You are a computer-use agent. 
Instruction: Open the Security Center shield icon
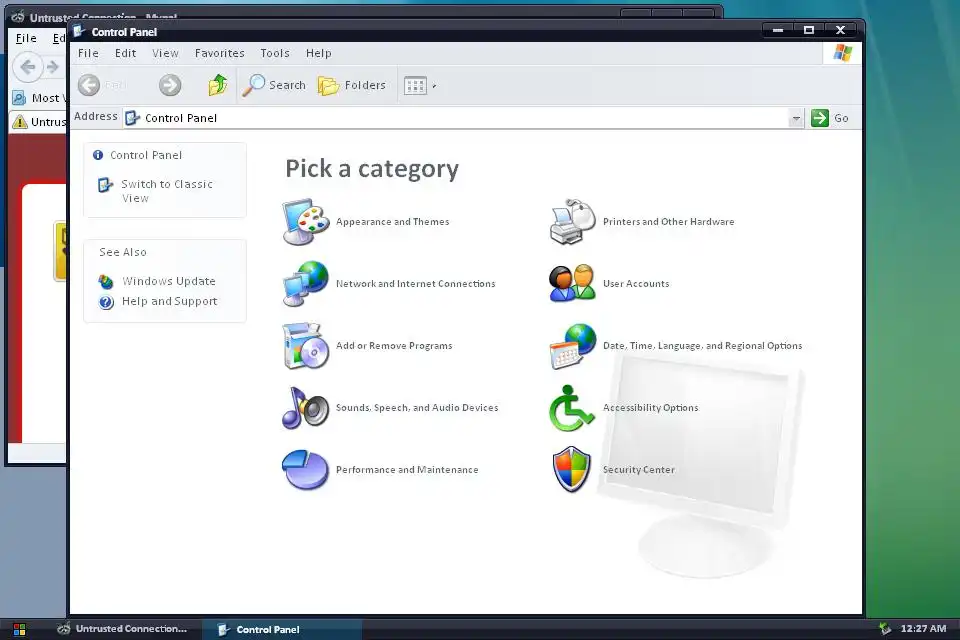point(572,470)
